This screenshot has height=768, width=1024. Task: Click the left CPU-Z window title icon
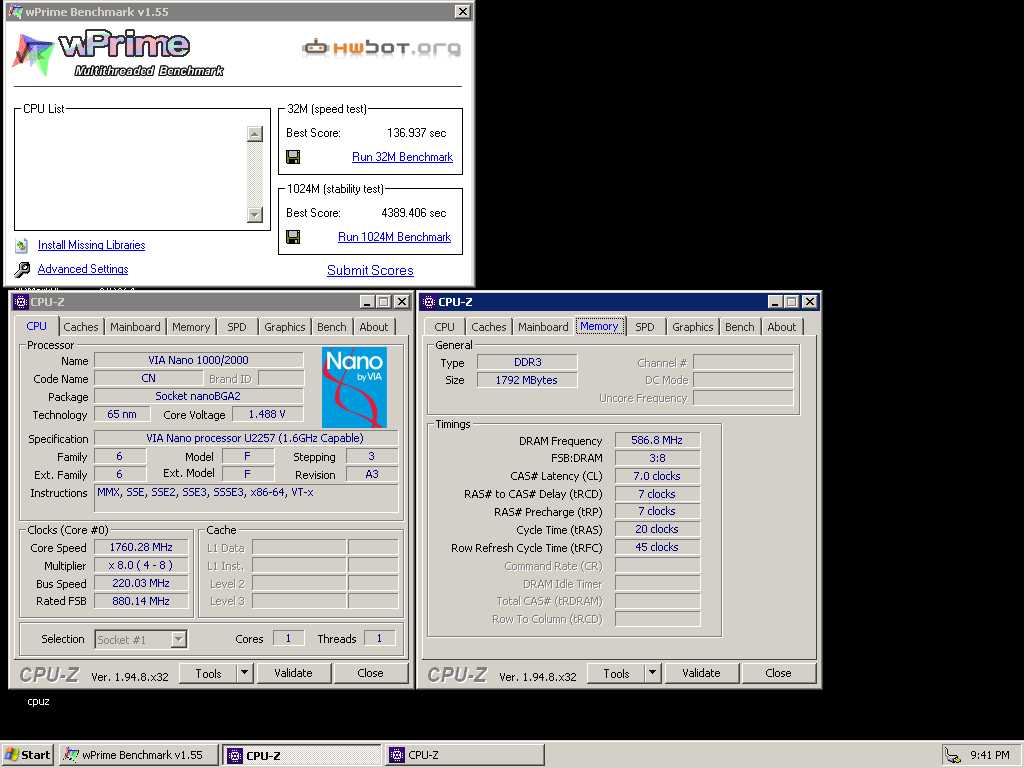22,302
